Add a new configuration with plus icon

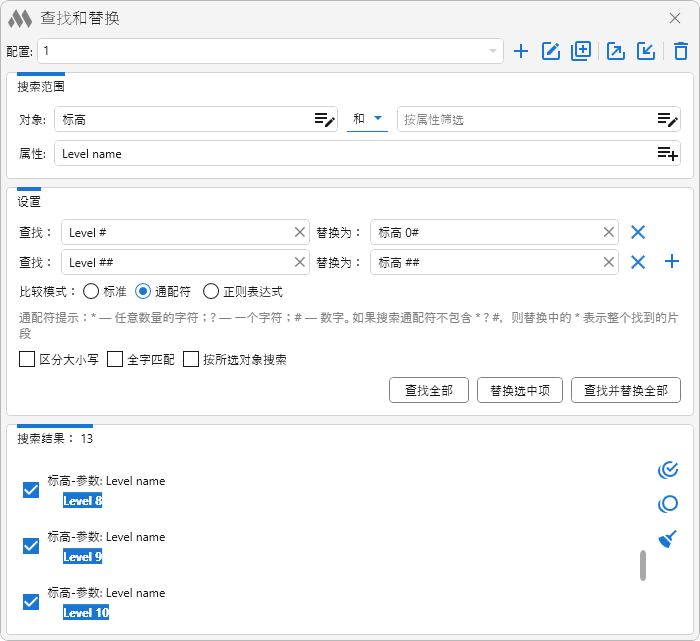coord(520,51)
